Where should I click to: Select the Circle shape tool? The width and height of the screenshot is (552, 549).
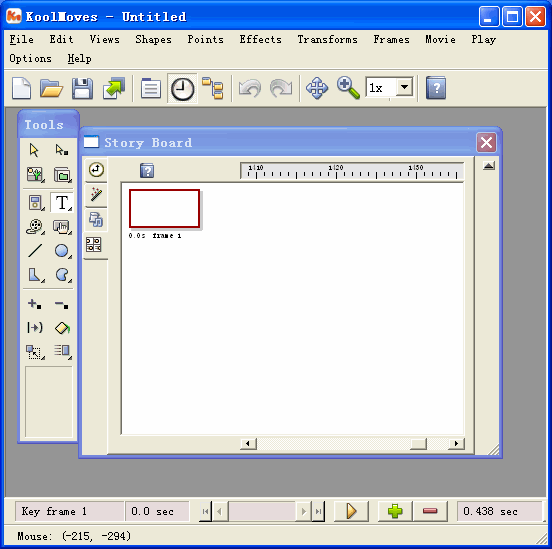62,251
